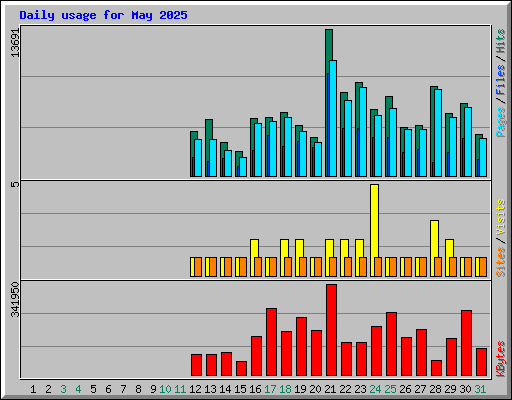The height and width of the screenshot is (400, 512).
Task: Click the cyan files bar for day 28
Action: click(438, 133)
